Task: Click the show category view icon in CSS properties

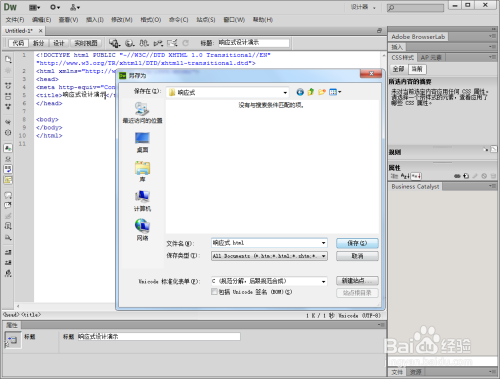Action: tap(394, 176)
